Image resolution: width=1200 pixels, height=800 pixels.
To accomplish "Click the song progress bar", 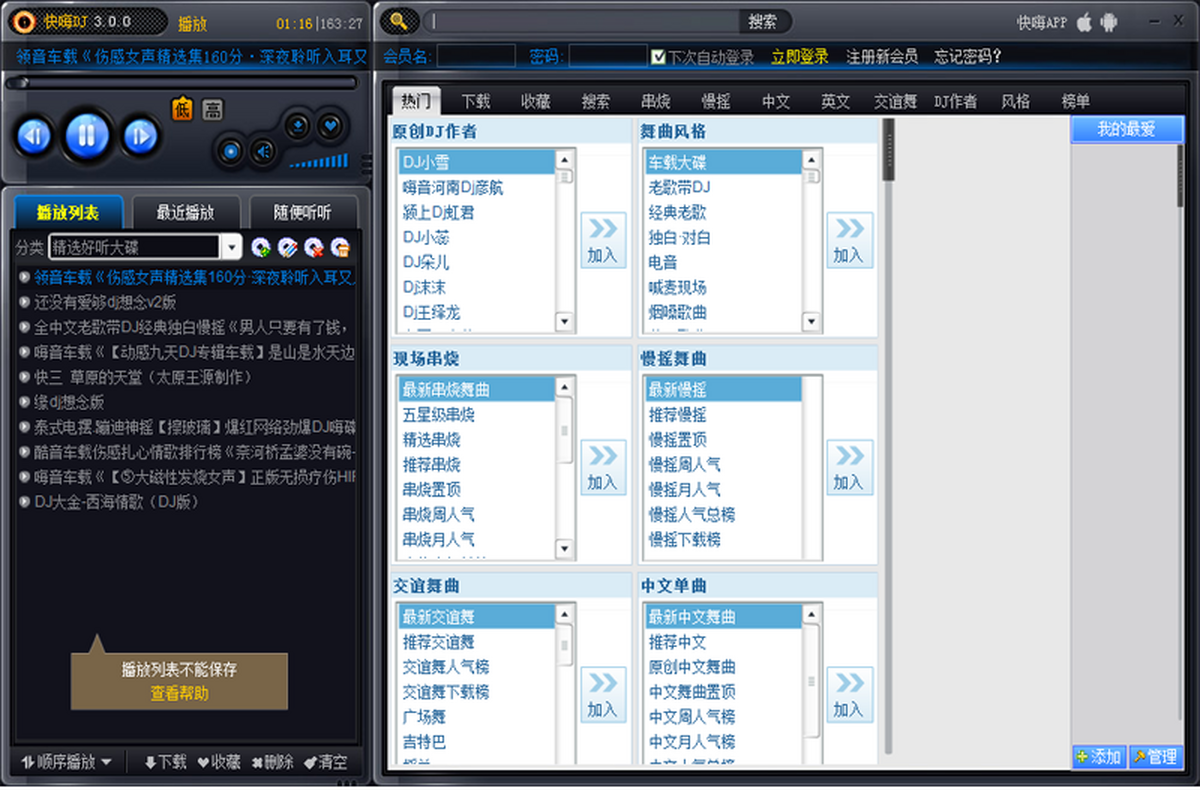I will (x=180, y=83).
